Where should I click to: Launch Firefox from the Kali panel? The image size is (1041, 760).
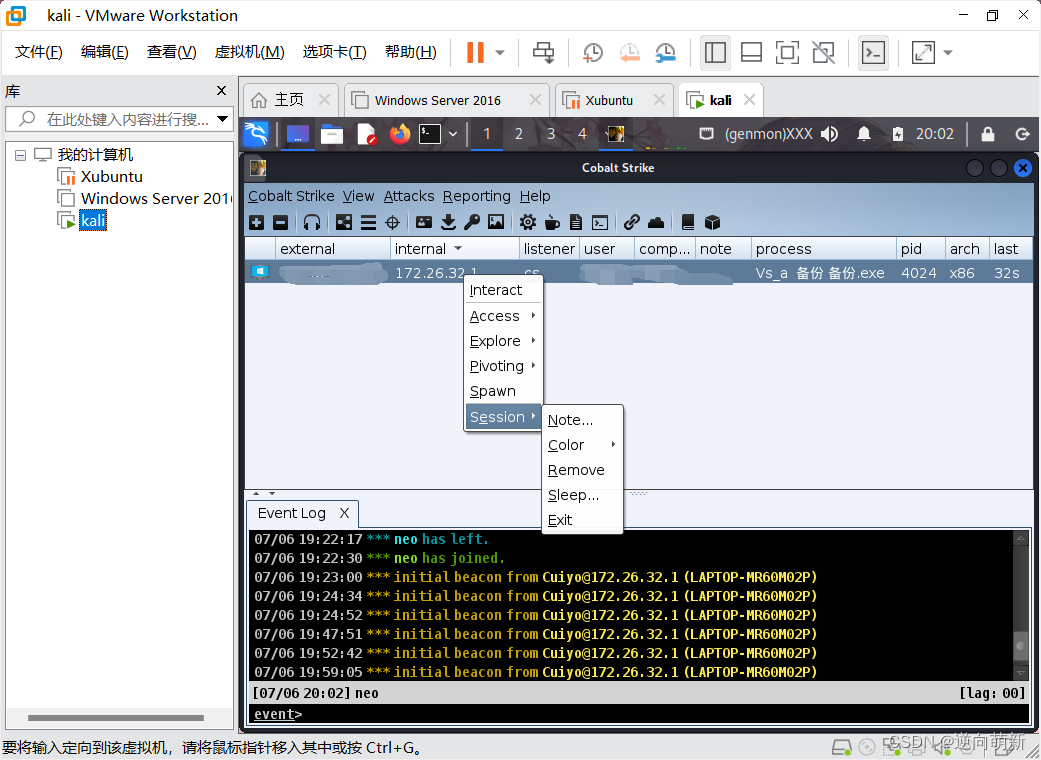click(400, 134)
